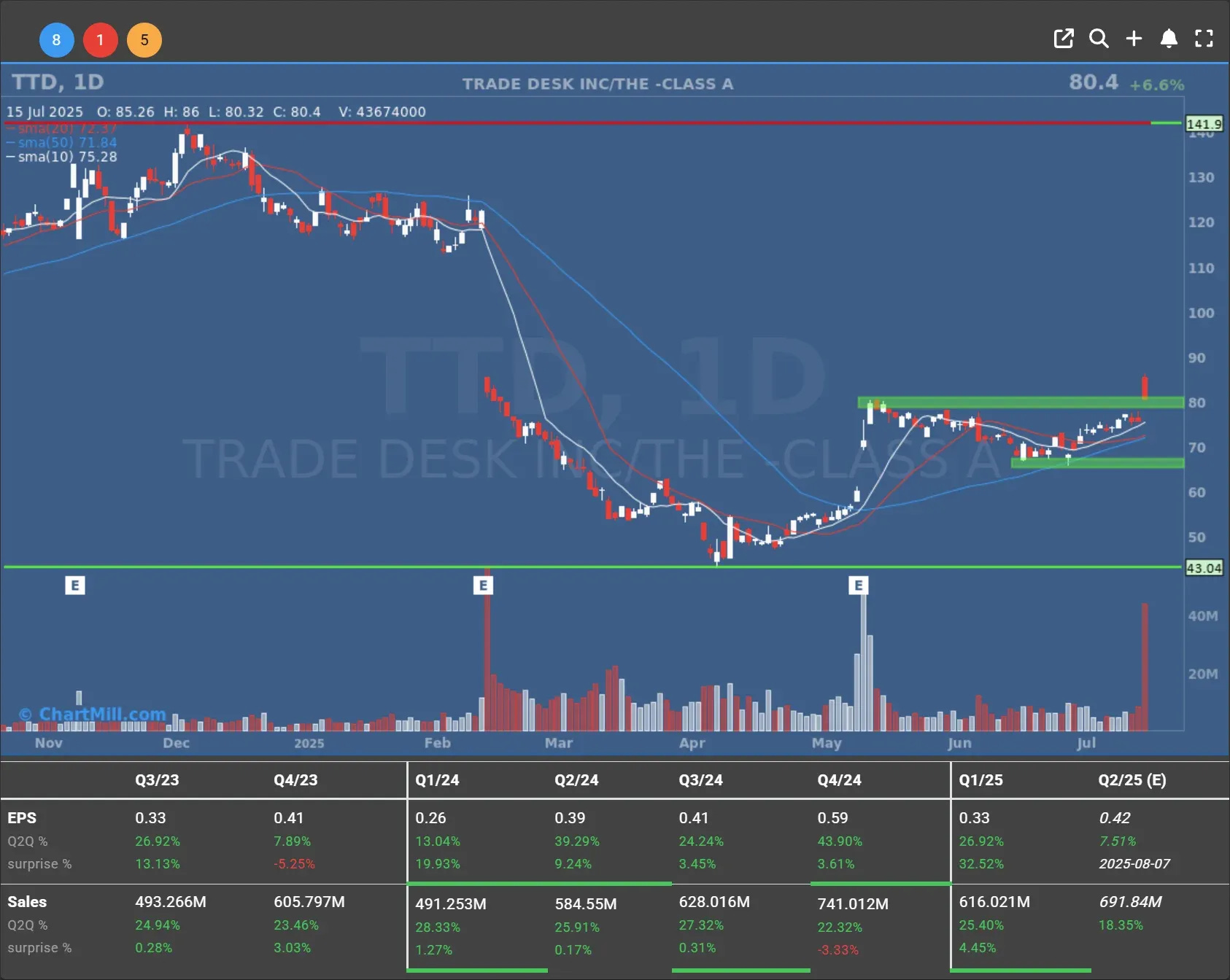Screen dimensions: 1230x980
Task: Click the Jul month axis label
Action: [1086, 743]
